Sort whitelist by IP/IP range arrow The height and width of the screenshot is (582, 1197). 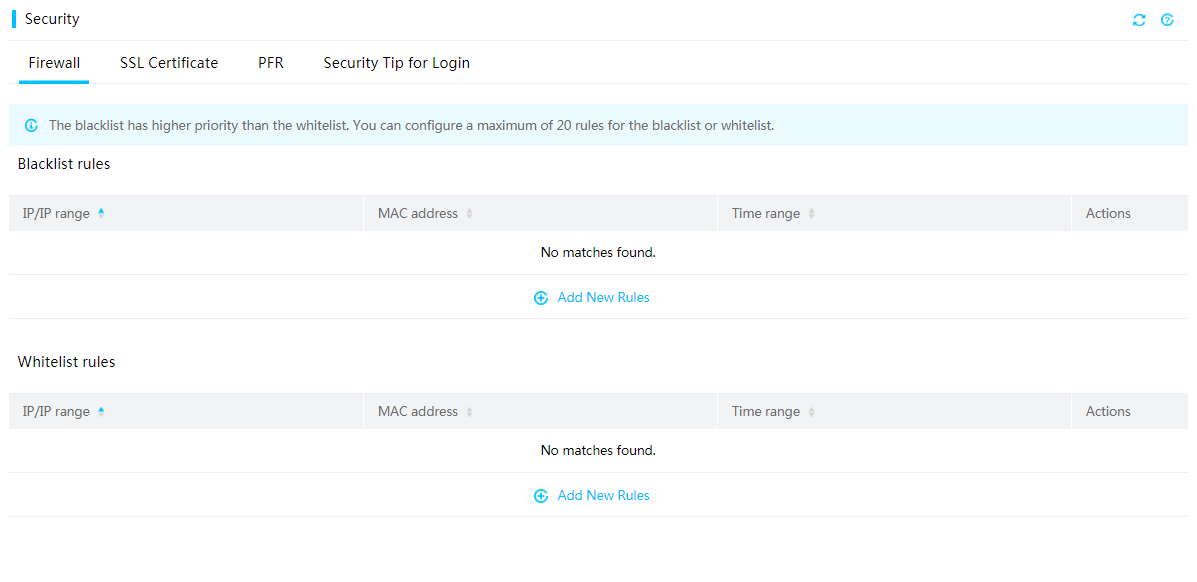coord(101,412)
